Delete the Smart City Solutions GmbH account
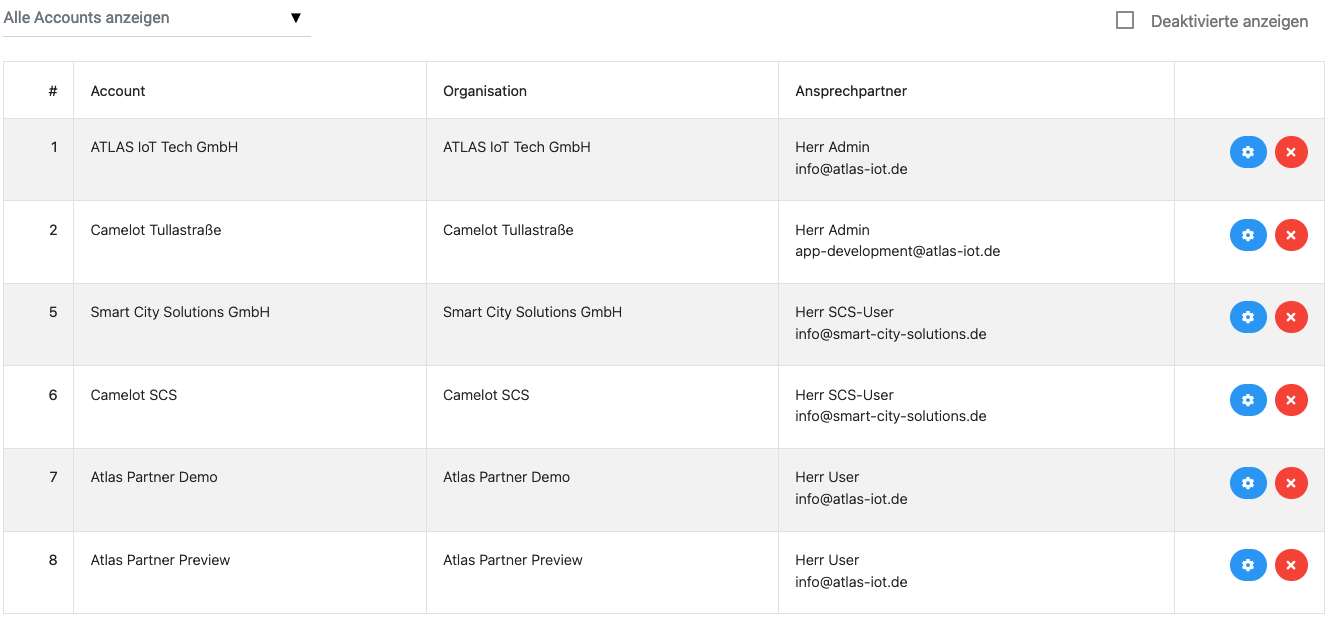 (x=1291, y=317)
